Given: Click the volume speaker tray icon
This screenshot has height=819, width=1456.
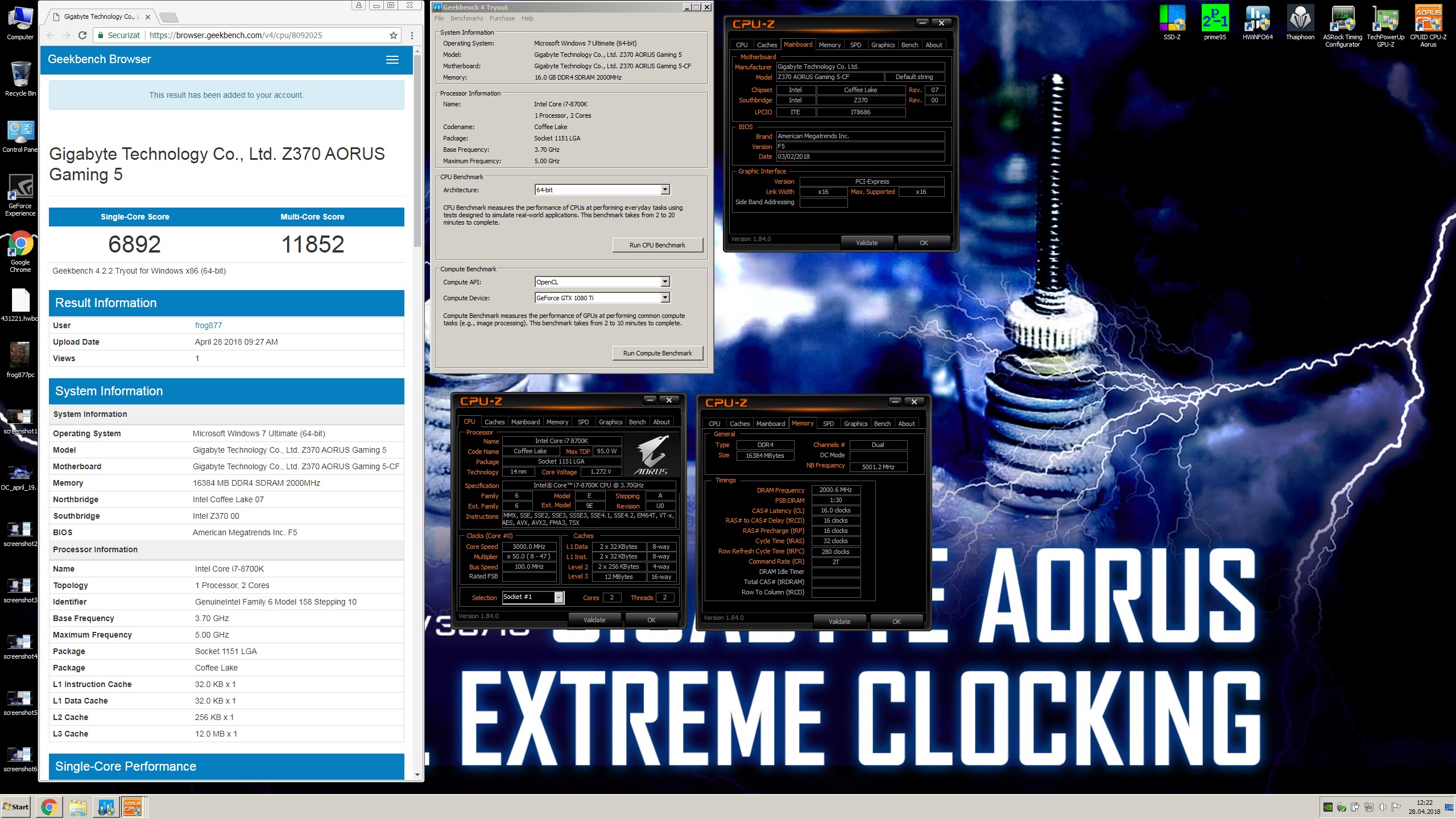Looking at the screenshot, I should [x=1383, y=807].
